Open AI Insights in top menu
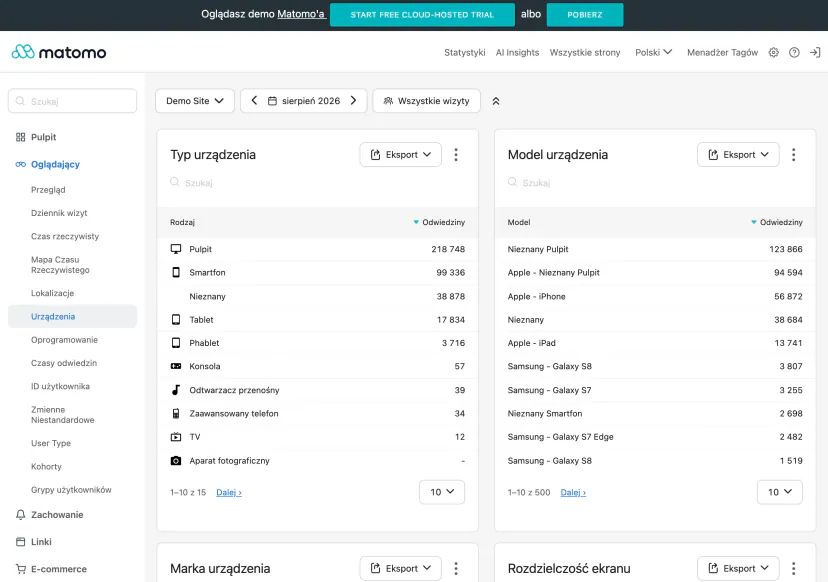 click(x=518, y=52)
